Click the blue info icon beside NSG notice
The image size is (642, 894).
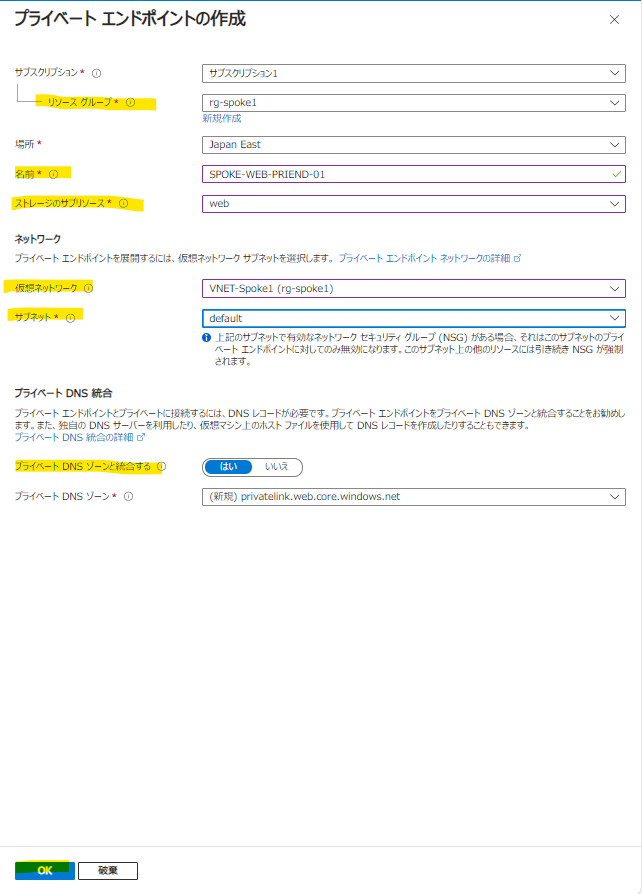[206, 338]
